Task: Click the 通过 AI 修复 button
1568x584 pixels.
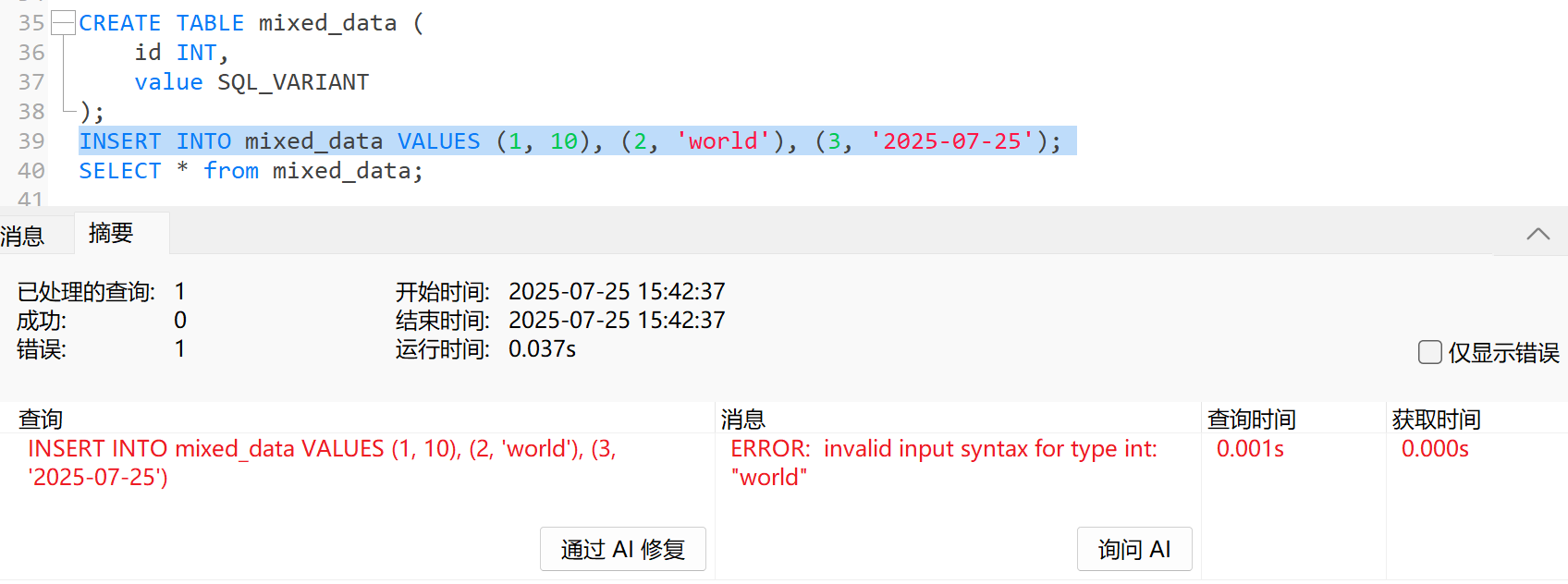Action: [x=622, y=549]
